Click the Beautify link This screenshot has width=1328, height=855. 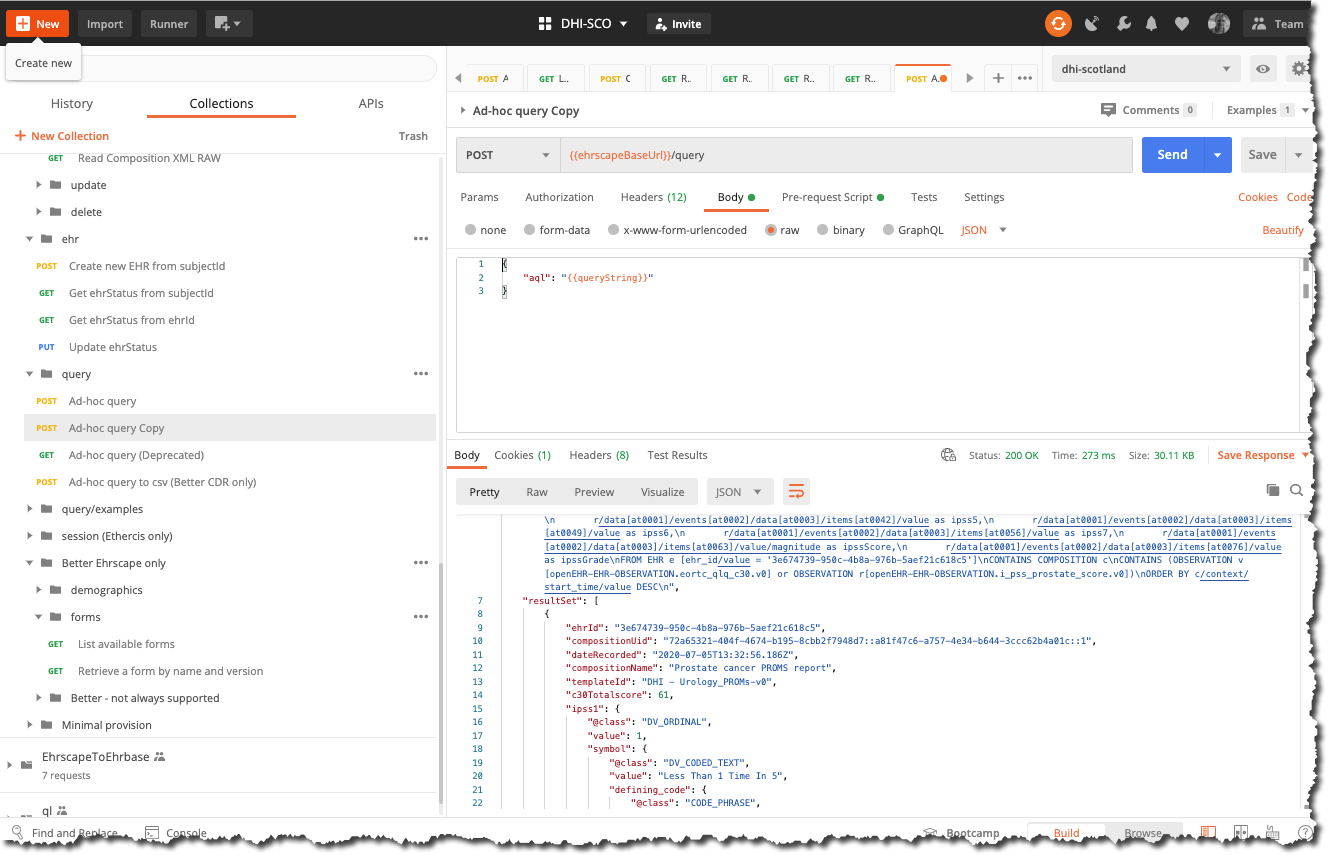point(1283,230)
